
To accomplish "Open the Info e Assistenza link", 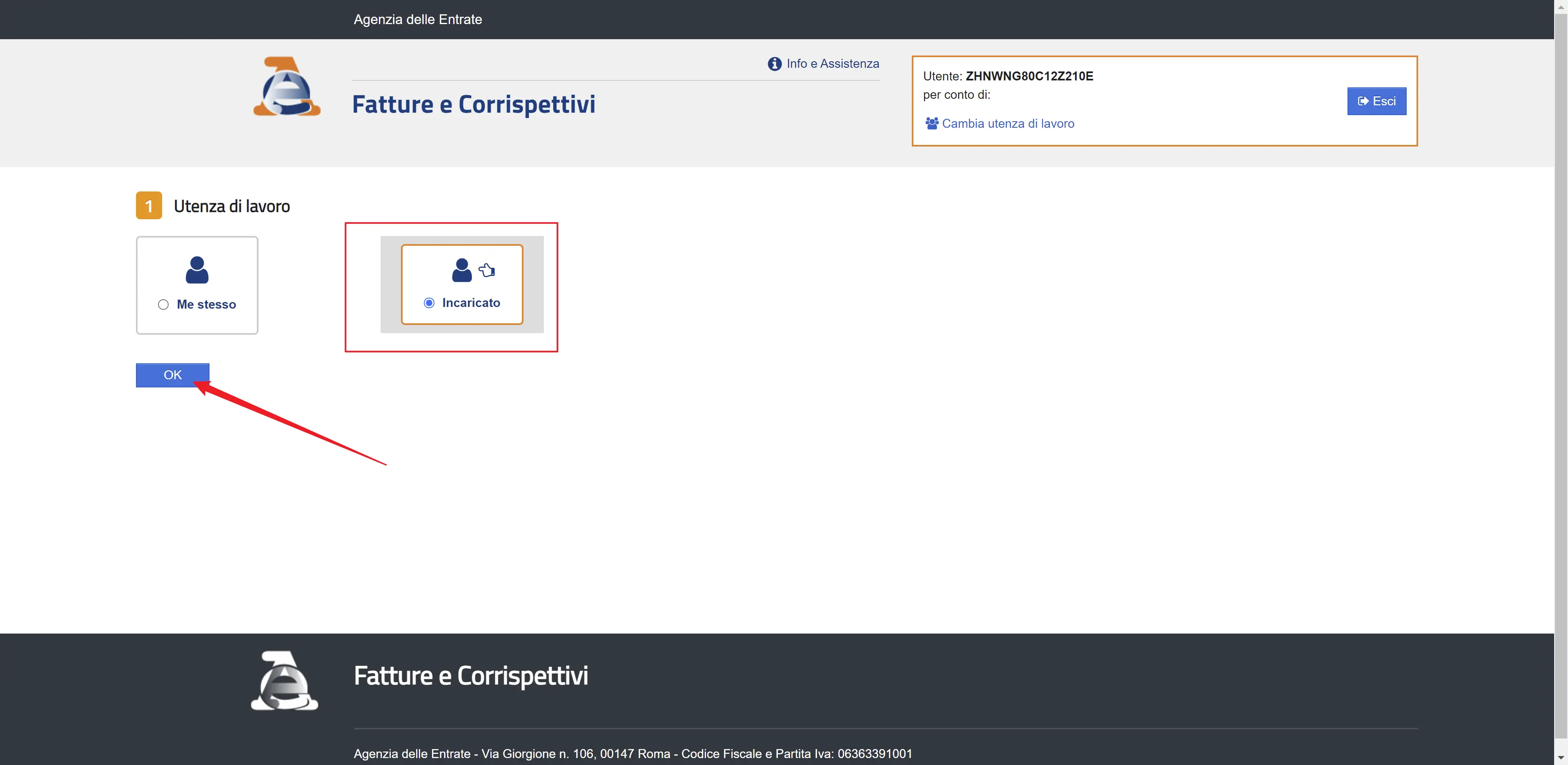I will [x=832, y=64].
